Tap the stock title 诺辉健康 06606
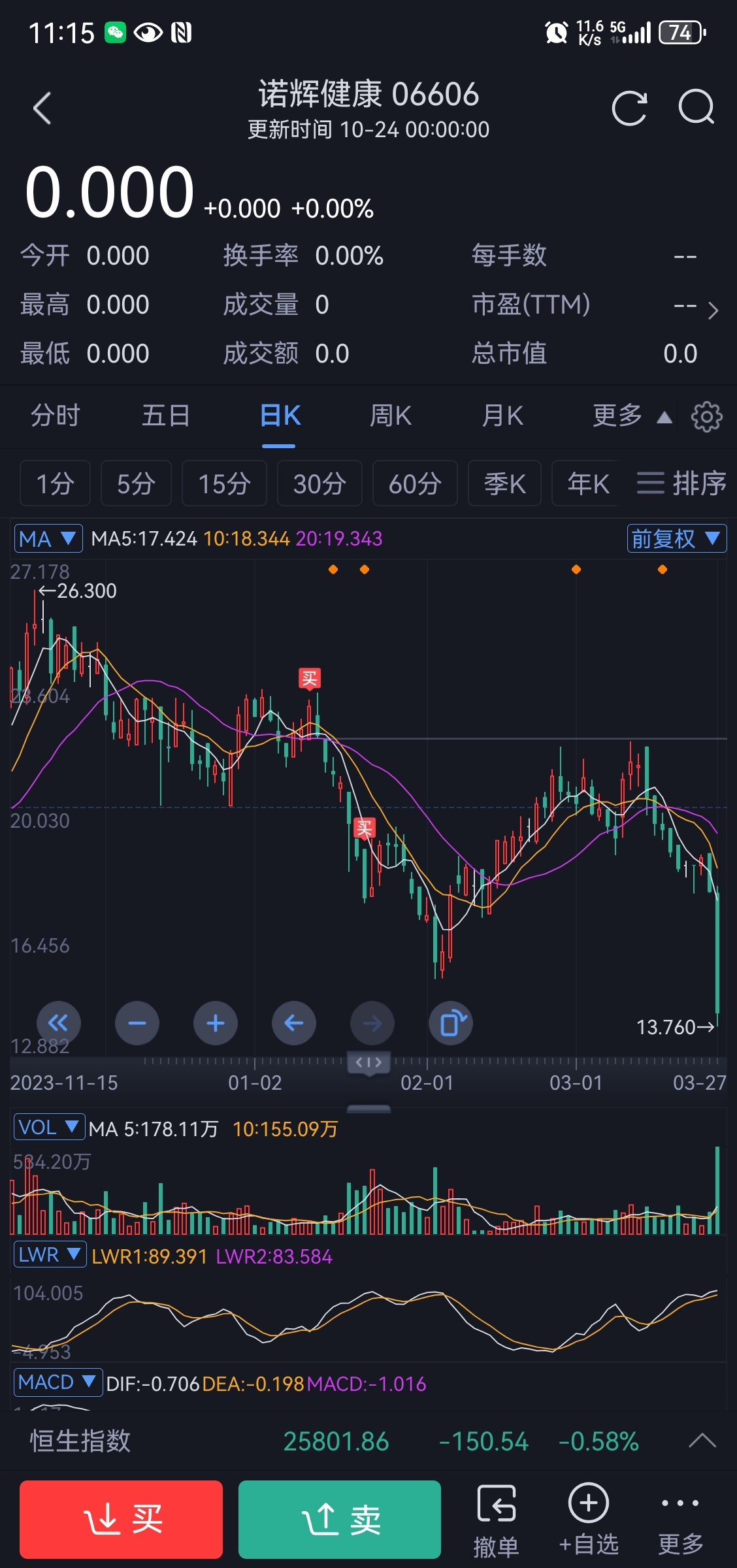Viewport: 737px width, 1568px height. pyautogui.click(x=368, y=94)
